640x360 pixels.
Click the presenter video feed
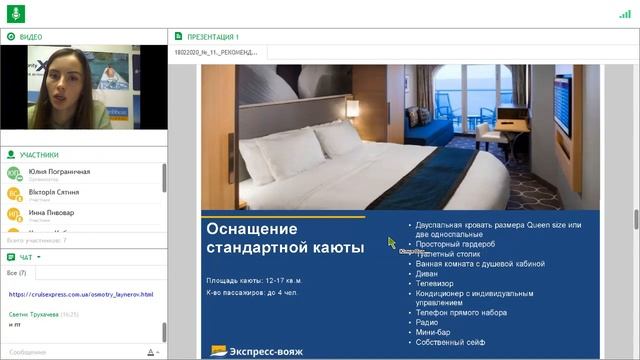[84, 87]
